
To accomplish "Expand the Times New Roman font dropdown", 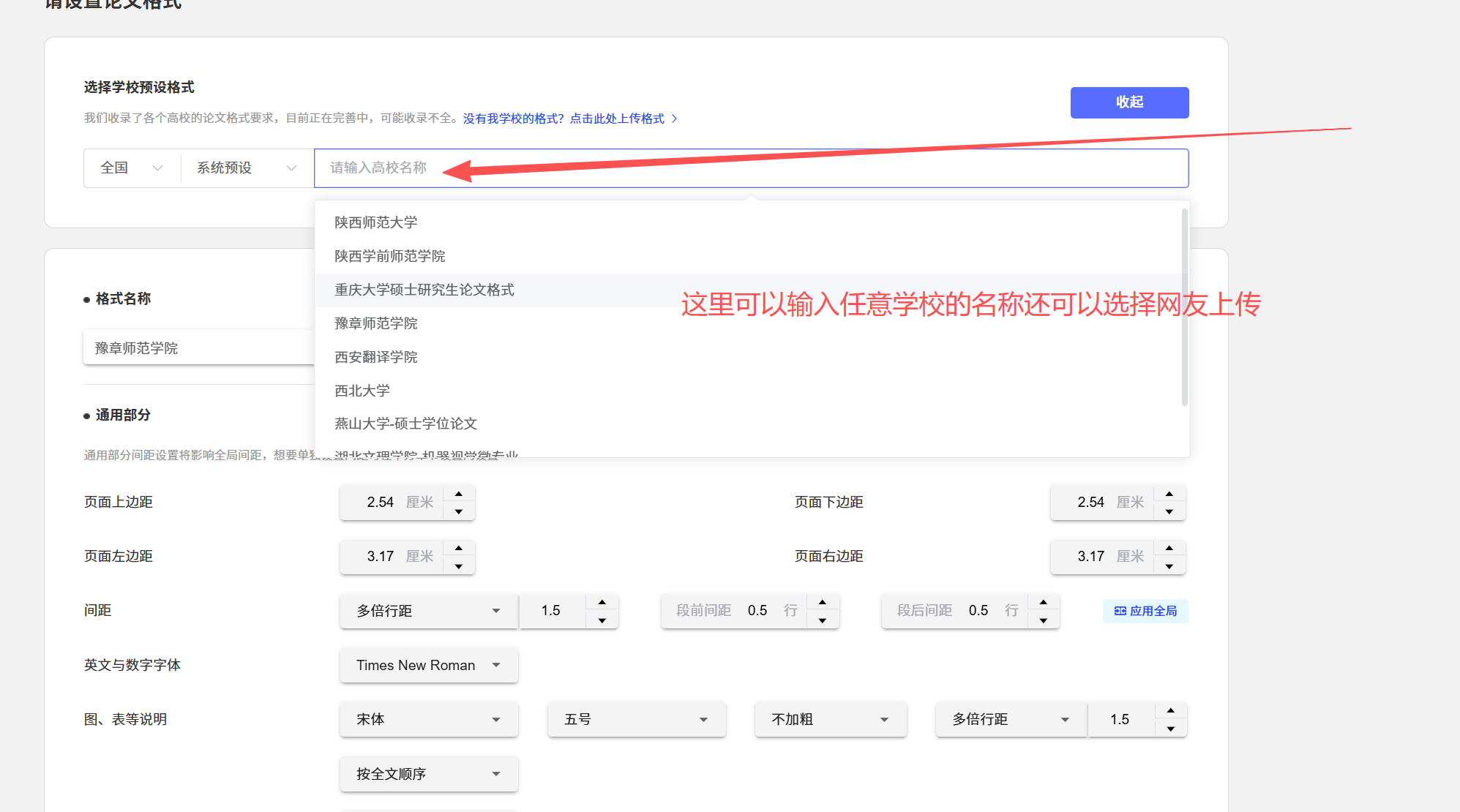I will coord(429,665).
